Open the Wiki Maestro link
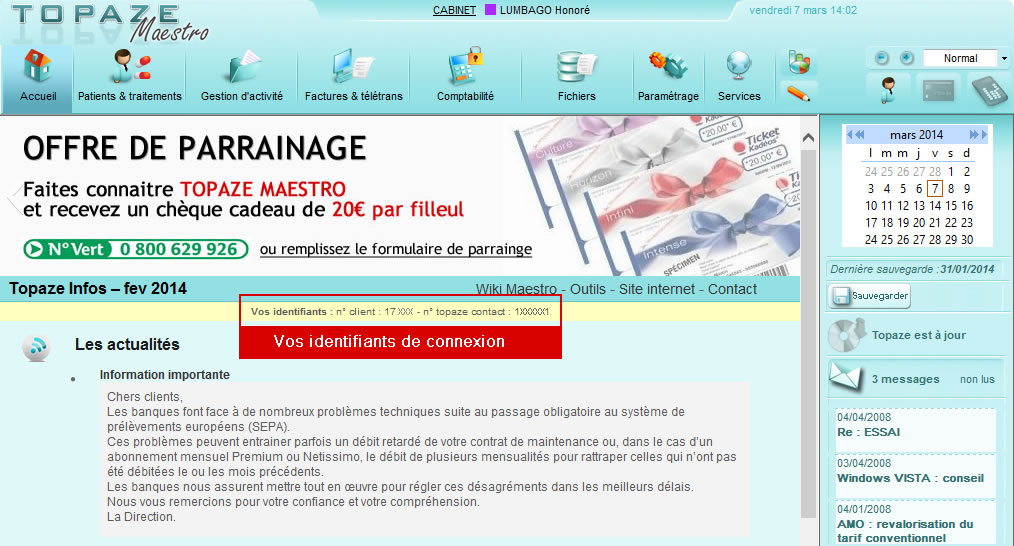Screen dimensions: 1014x546 [516, 289]
